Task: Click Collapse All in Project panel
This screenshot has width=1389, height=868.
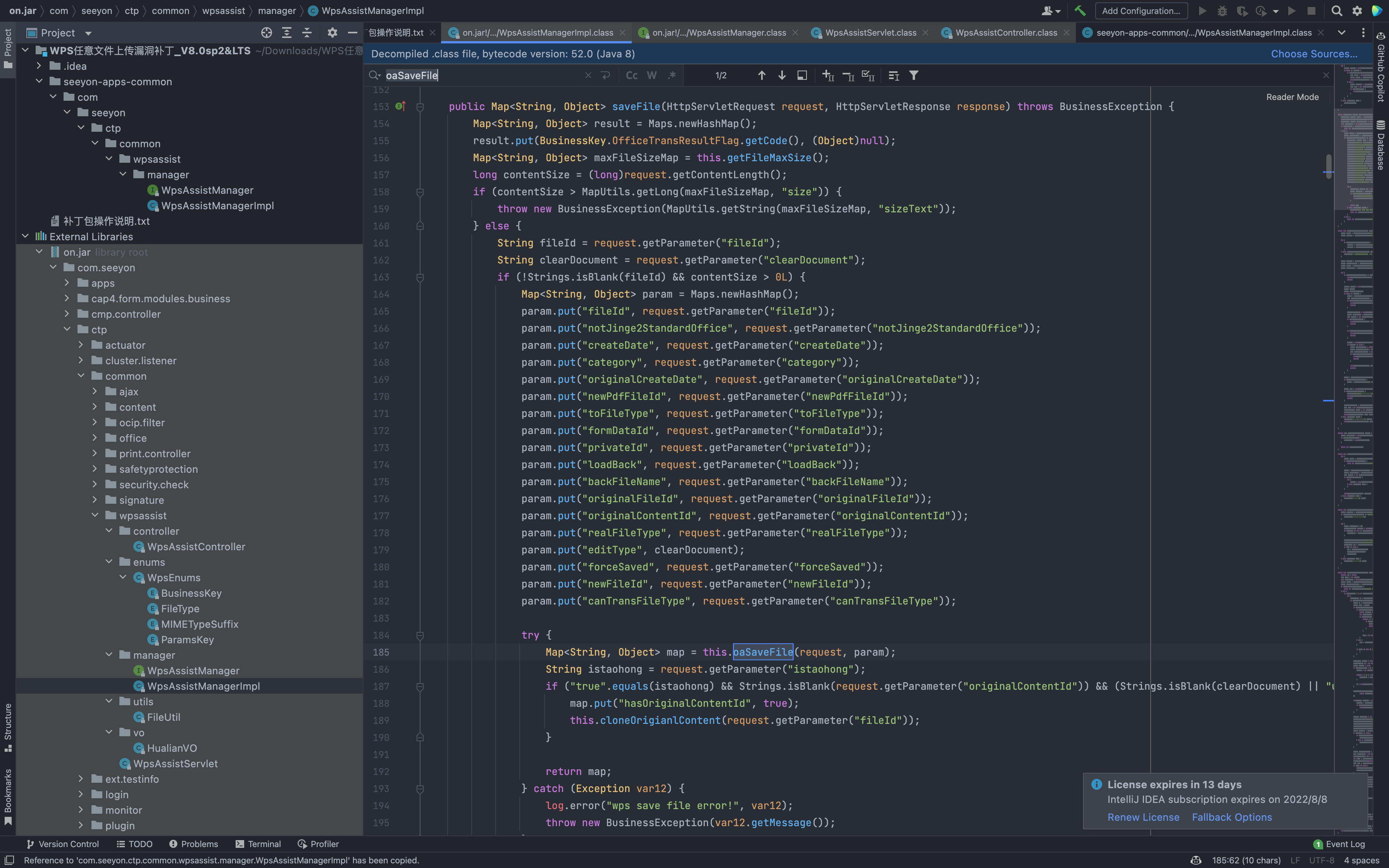Action: (x=307, y=33)
